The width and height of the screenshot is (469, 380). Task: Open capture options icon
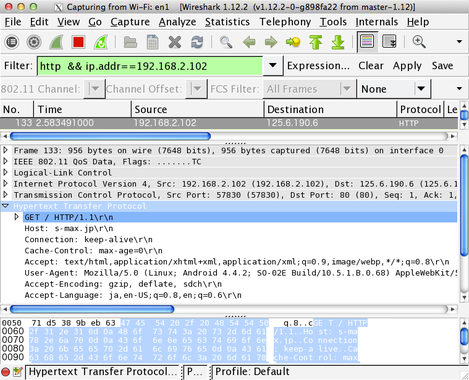click(34, 42)
